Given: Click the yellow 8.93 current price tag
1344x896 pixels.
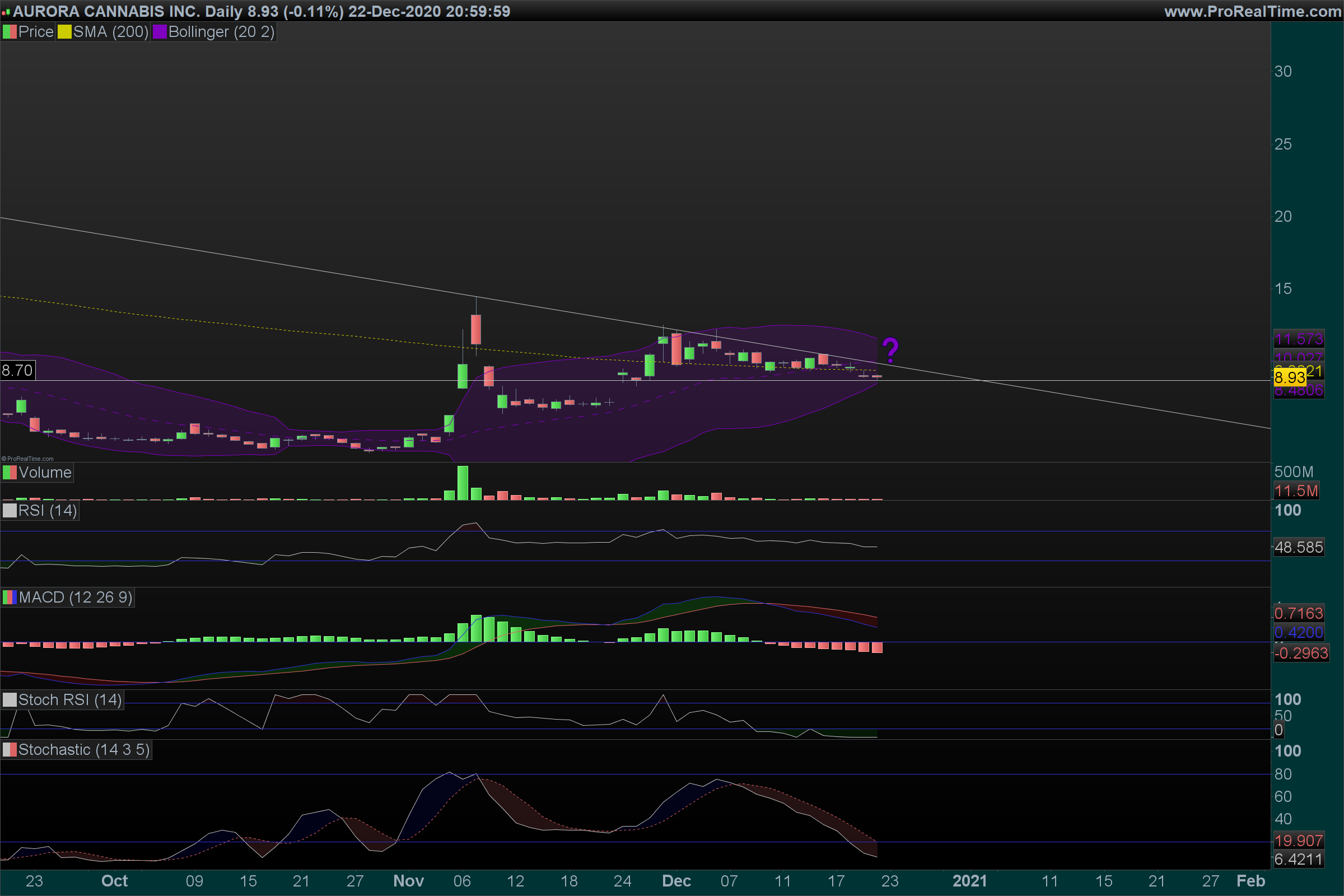Looking at the screenshot, I should 1289,377.
